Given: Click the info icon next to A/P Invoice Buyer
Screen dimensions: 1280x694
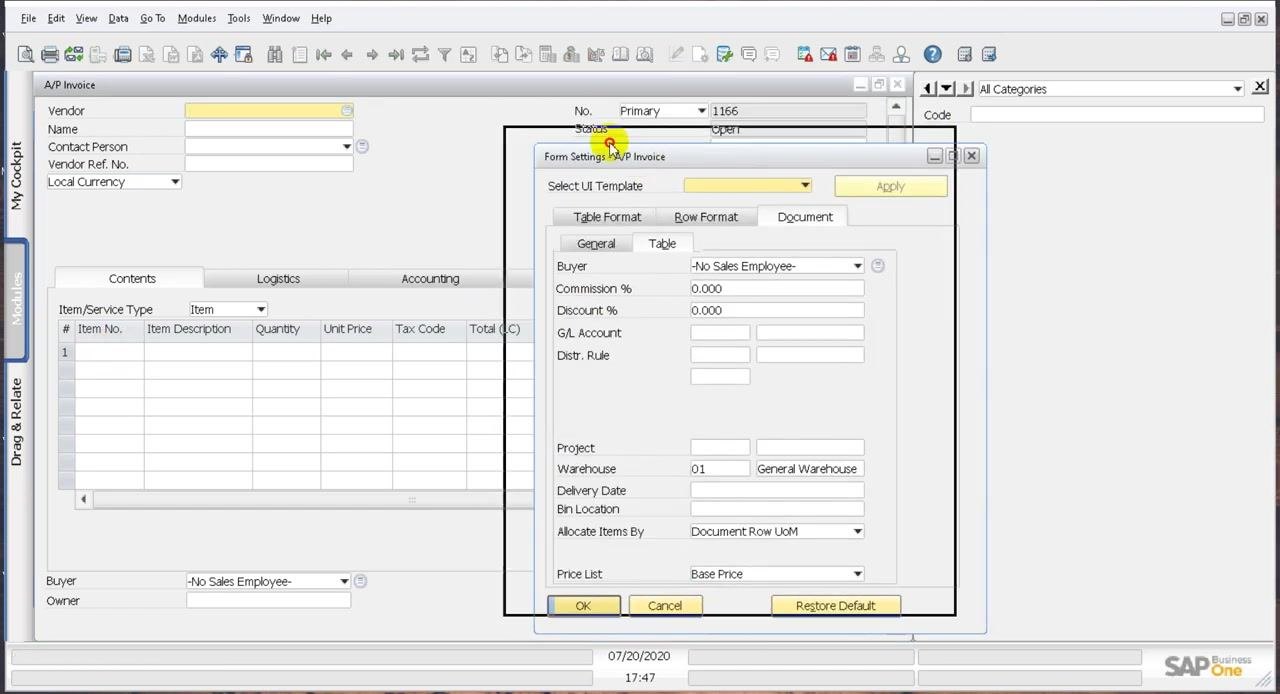Looking at the screenshot, I should point(360,581).
